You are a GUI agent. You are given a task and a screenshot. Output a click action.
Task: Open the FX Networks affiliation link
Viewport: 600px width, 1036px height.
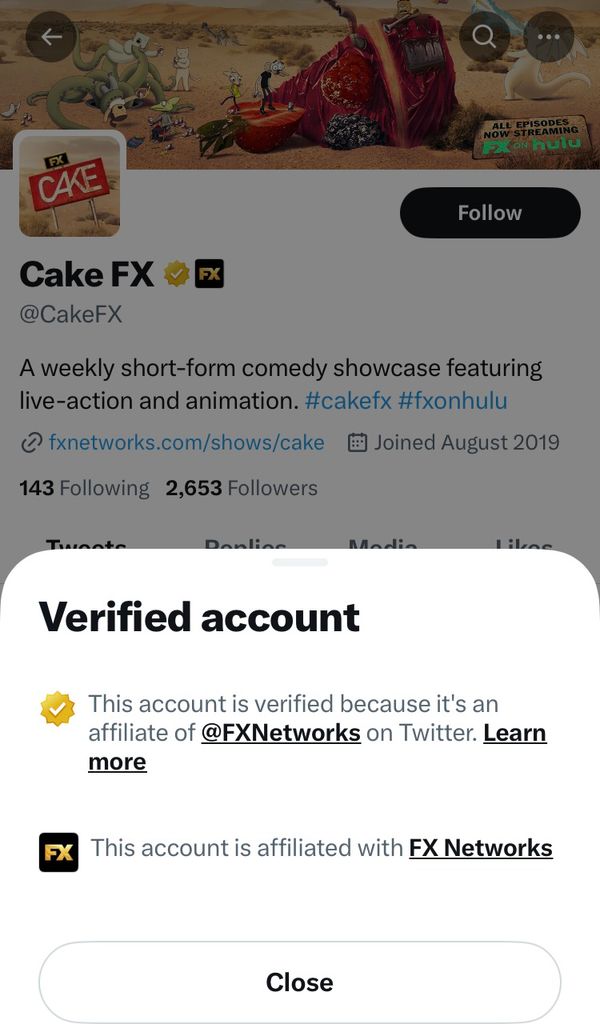click(x=480, y=847)
